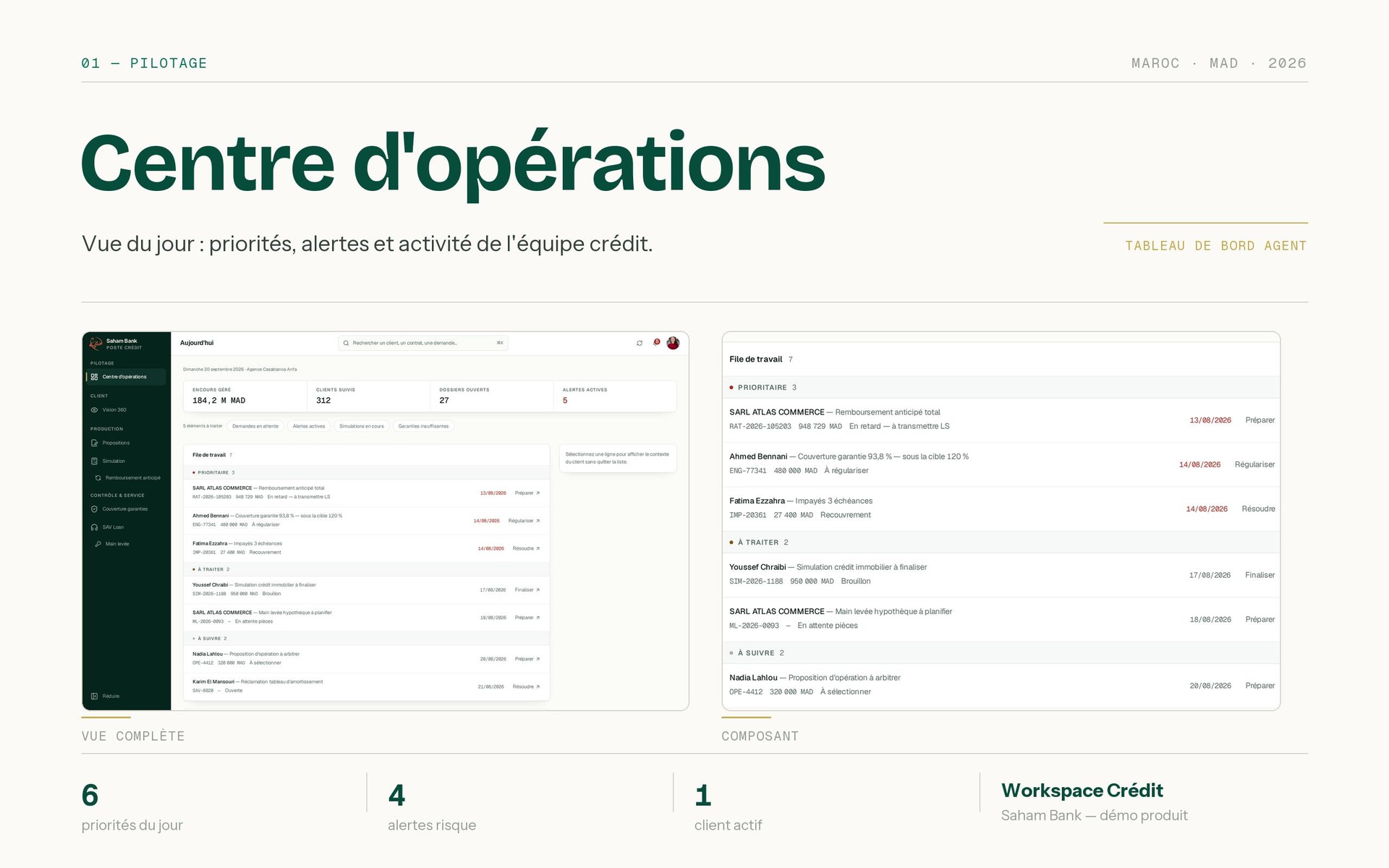The image size is (1389, 868).
Task: Click Préparer on the Nadia Lahlou row in the component view
Action: click(x=1260, y=686)
